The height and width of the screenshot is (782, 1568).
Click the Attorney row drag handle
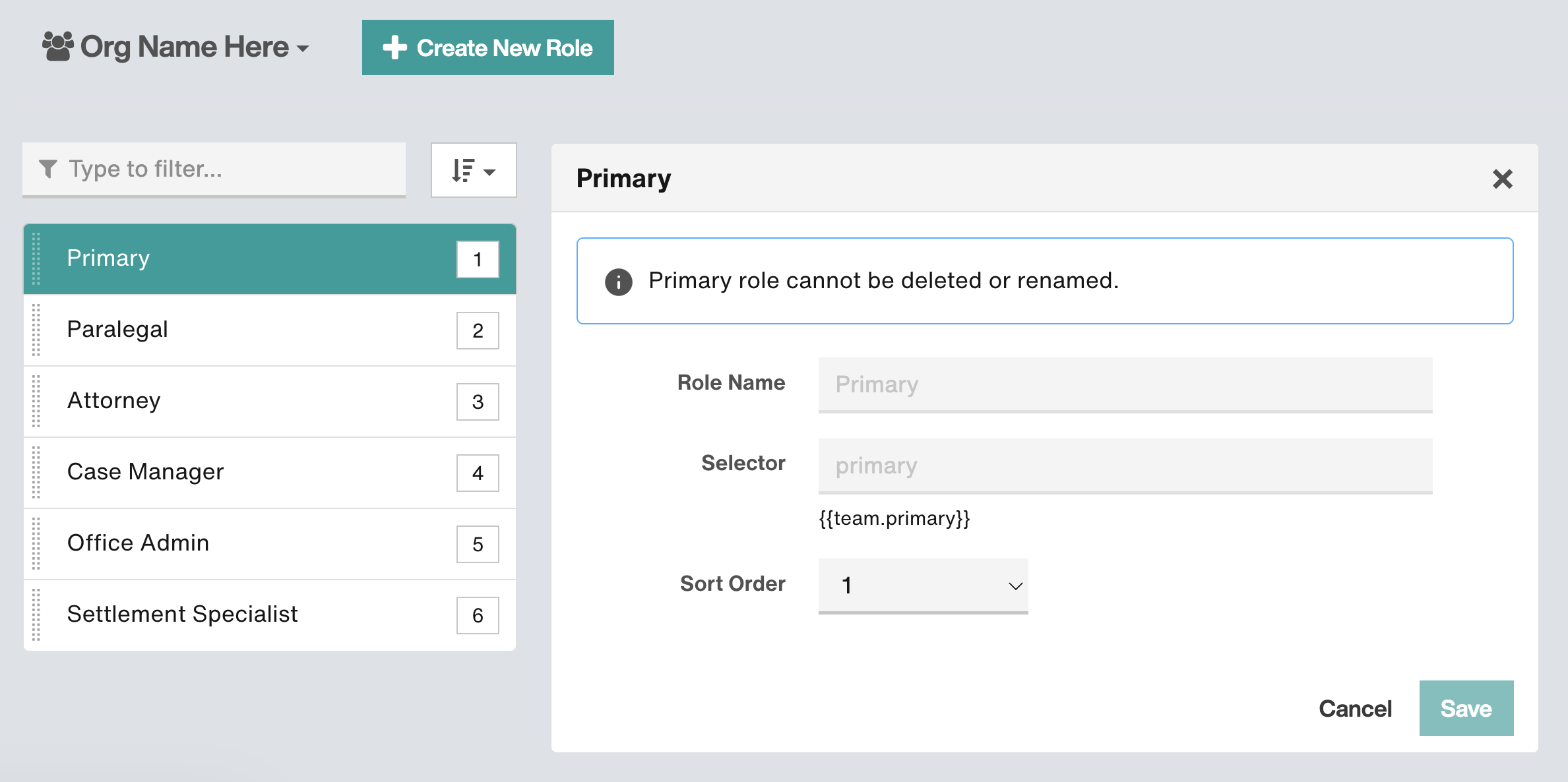[x=36, y=402]
